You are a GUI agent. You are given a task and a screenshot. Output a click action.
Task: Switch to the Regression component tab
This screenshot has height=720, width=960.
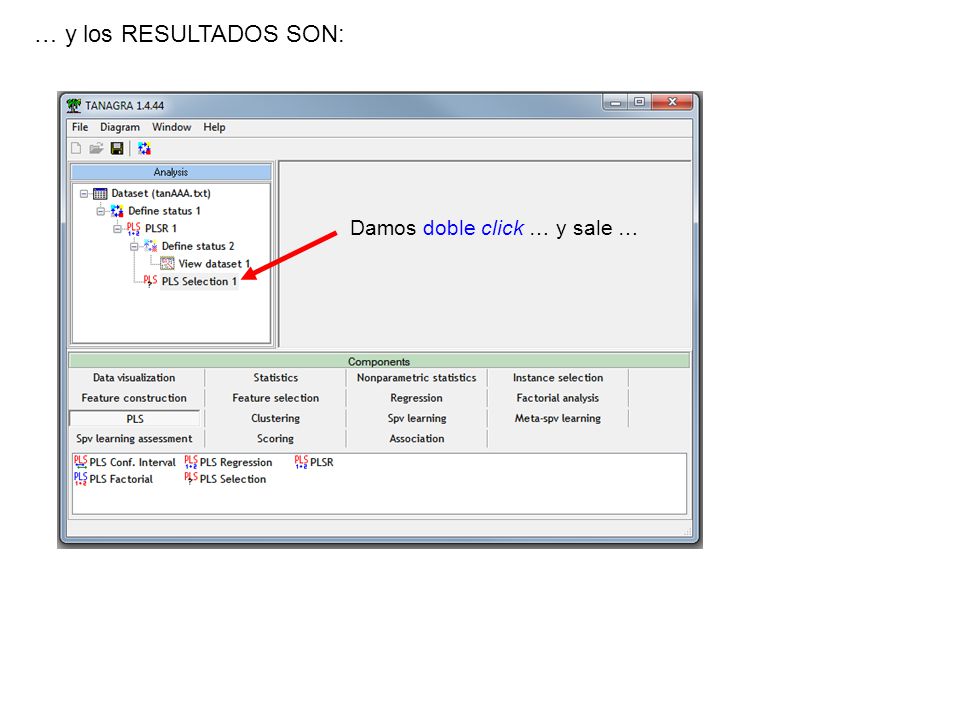coord(416,398)
